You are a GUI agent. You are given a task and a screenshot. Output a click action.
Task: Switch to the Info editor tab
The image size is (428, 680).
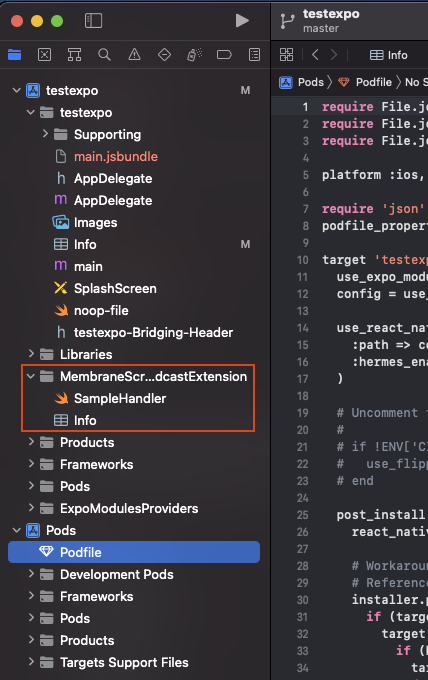pyautogui.click(x=389, y=55)
